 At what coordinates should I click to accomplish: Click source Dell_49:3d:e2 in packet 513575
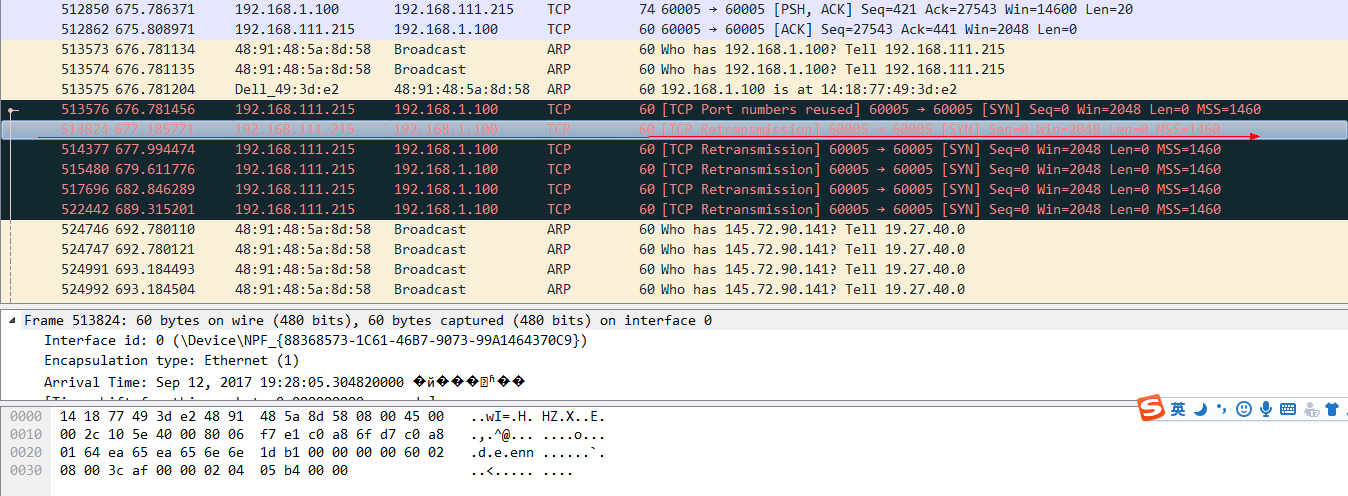(287, 89)
